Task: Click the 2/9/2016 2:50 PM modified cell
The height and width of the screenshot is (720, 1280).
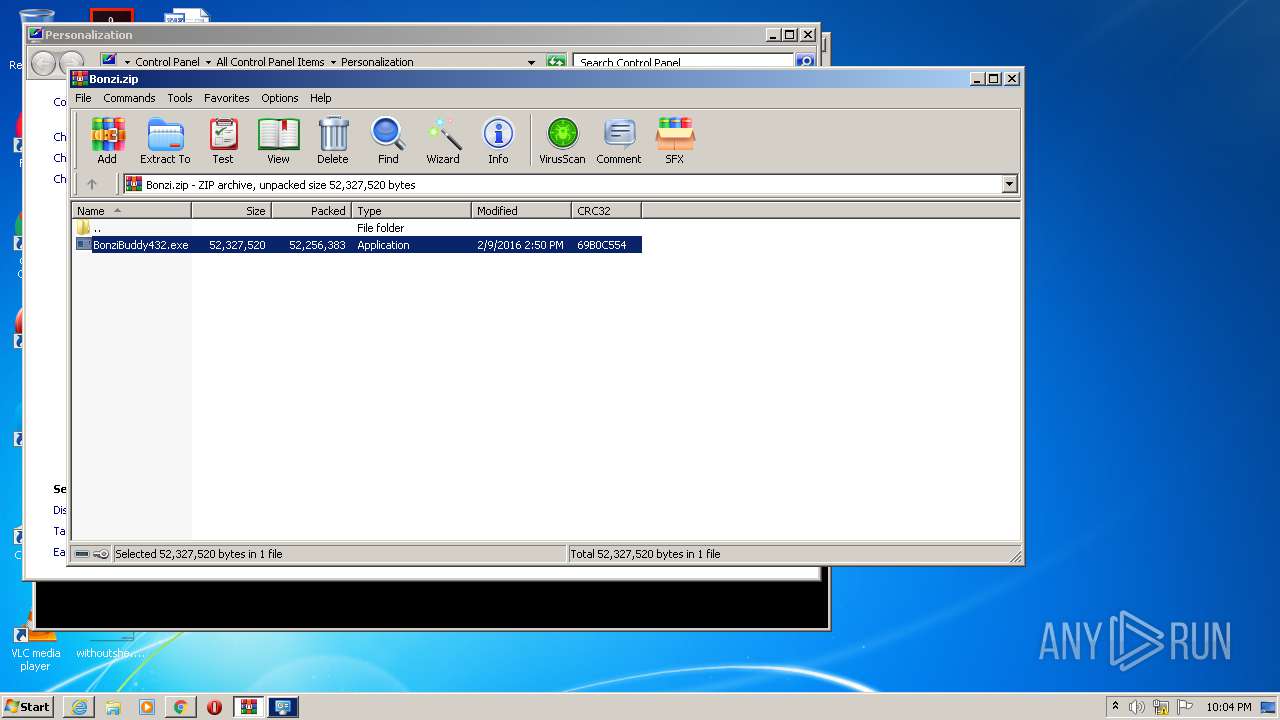Action: (x=520, y=245)
